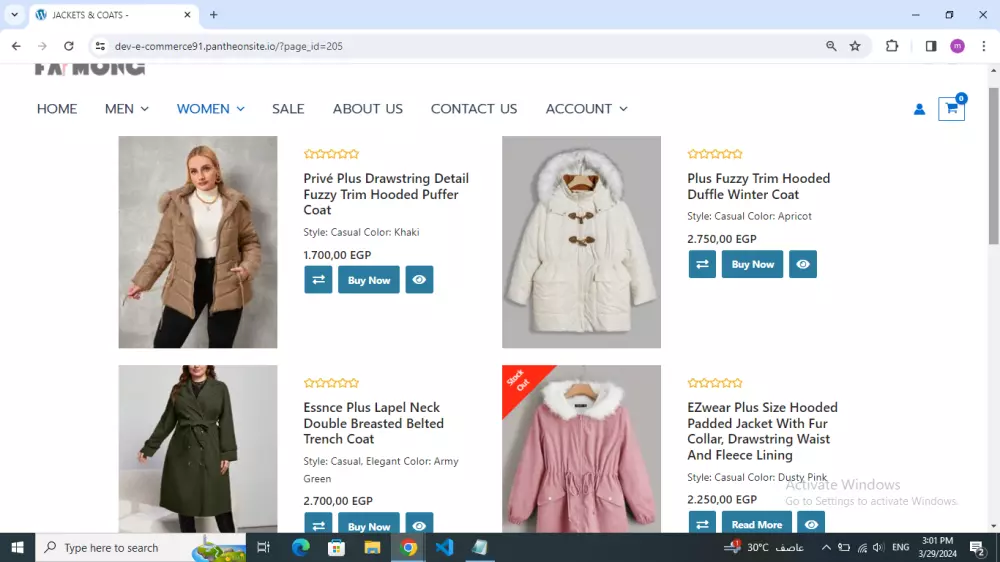Open Visual Studio Code from taskbar
The image size is (1000, 562).
445,547
